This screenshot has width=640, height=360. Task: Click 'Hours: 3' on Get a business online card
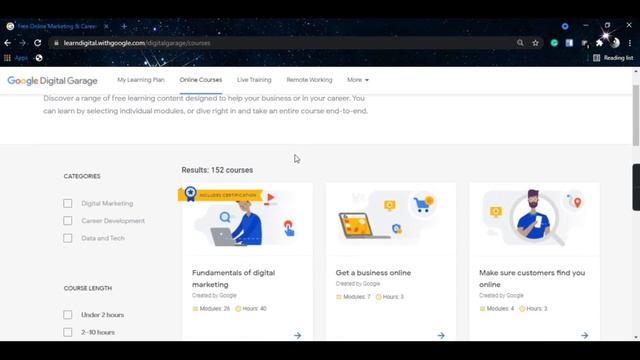click(389, 297)
